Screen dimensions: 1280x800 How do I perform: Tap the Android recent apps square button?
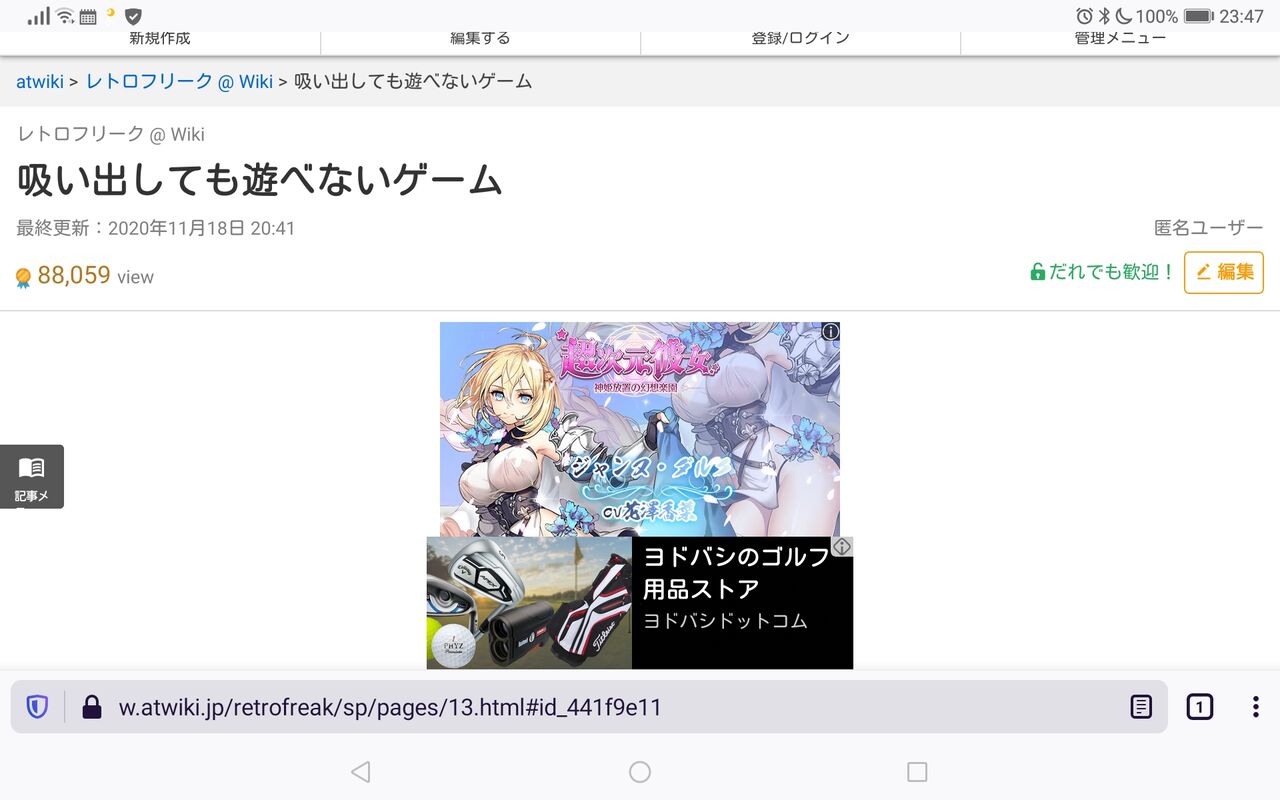(917, 771)
